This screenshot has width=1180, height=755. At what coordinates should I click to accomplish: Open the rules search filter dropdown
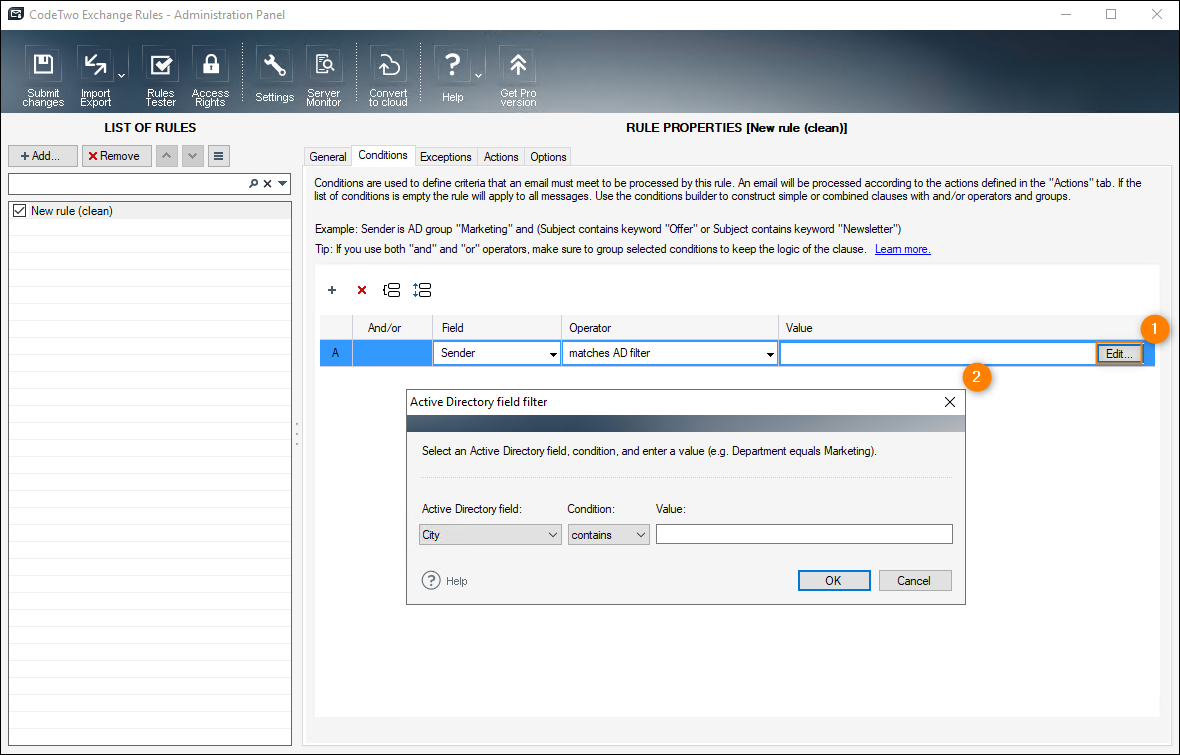[283, 184]
